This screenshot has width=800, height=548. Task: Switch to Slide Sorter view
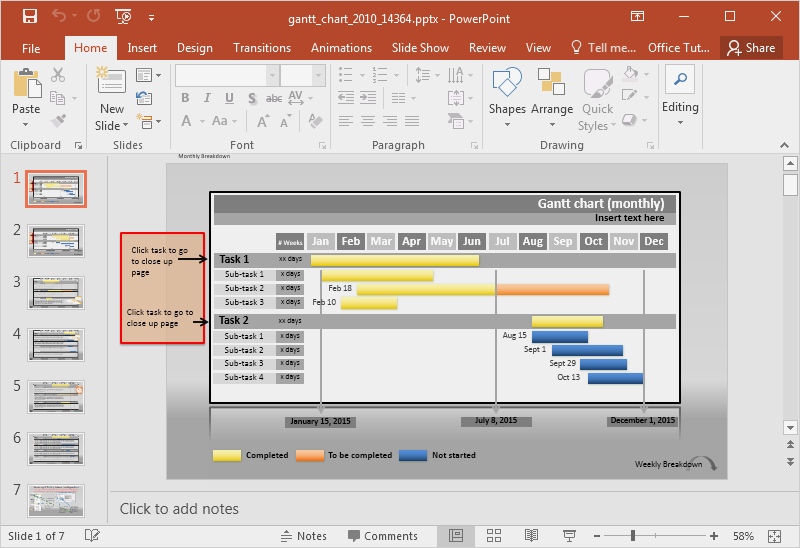pos(494,536)
